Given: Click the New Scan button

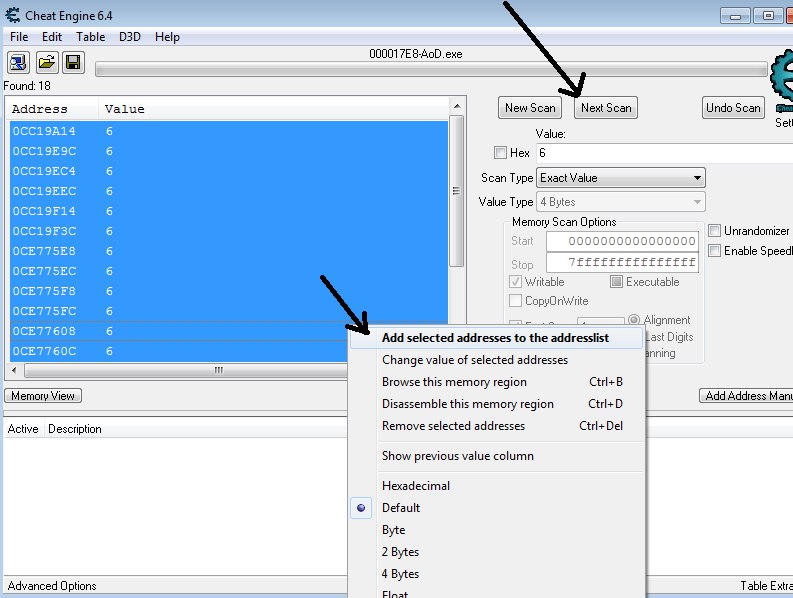Looking at the screenshot, I should coord(530,108).
